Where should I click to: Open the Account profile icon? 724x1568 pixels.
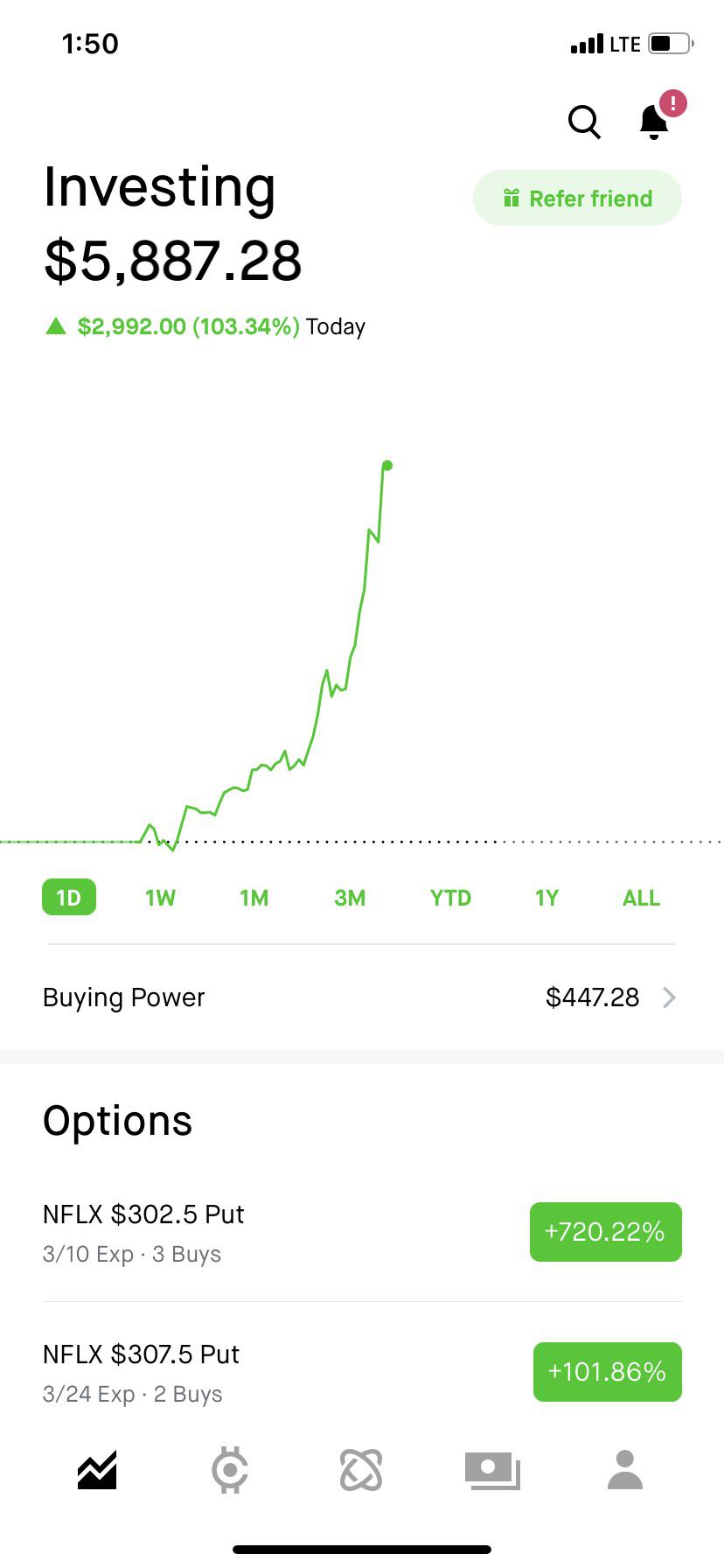[625, 1470]
